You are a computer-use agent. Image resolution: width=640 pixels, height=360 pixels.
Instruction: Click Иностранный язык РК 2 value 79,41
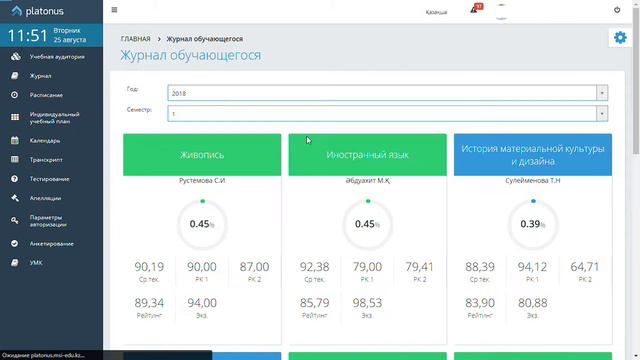click(420, 267)
